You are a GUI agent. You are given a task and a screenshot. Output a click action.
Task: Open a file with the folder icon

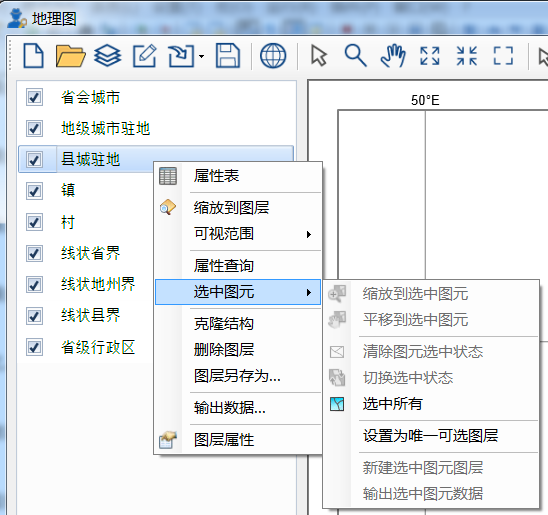tap(70, 56)
